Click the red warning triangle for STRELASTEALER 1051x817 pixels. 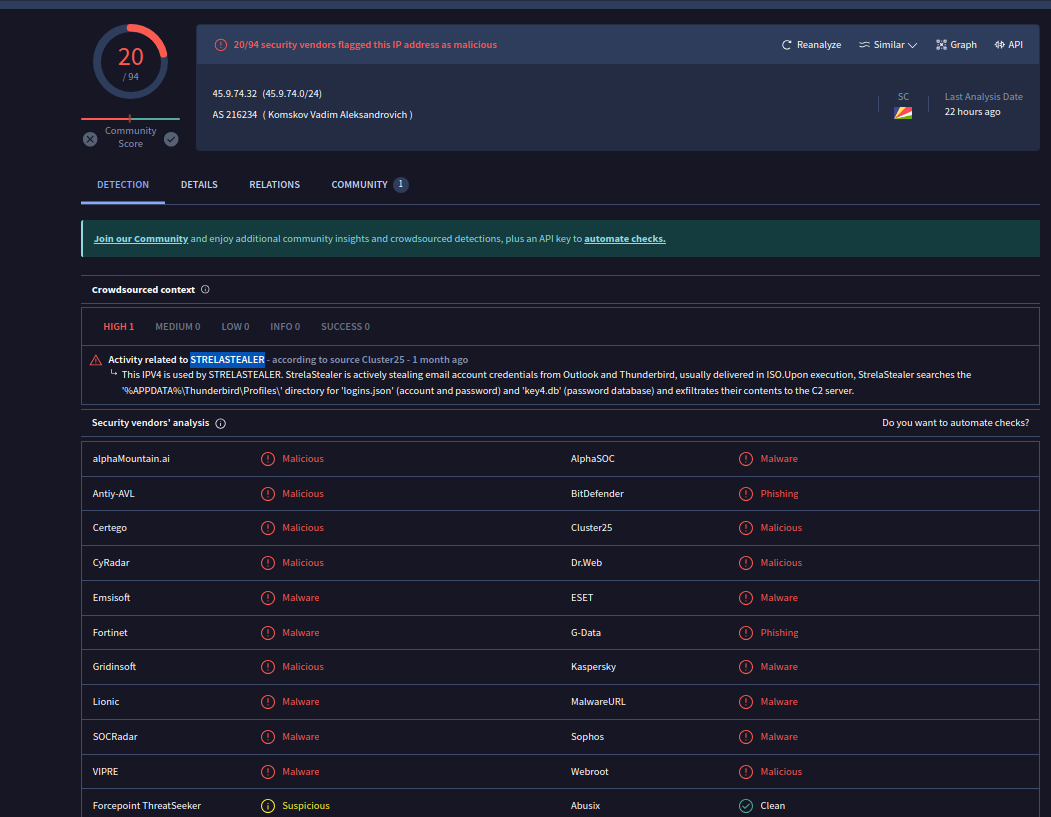(96, 360)
